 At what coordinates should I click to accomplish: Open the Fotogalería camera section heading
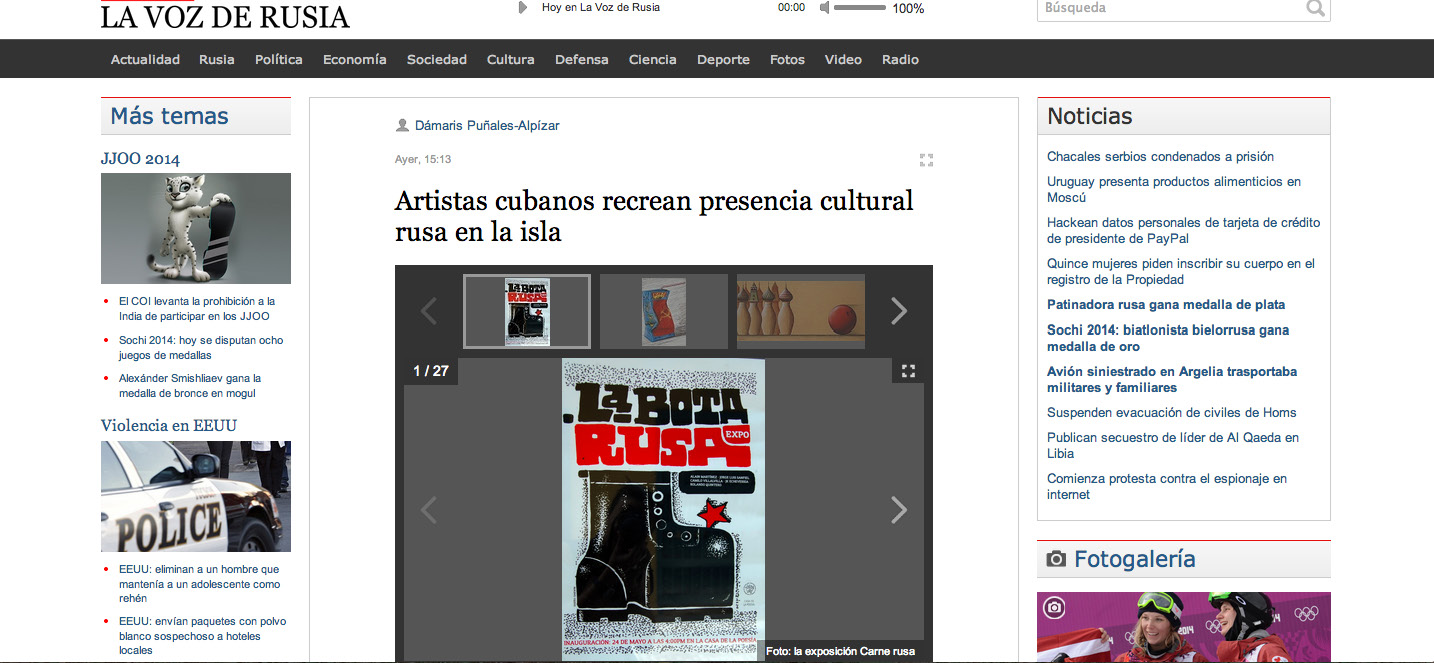(1134, 559)
